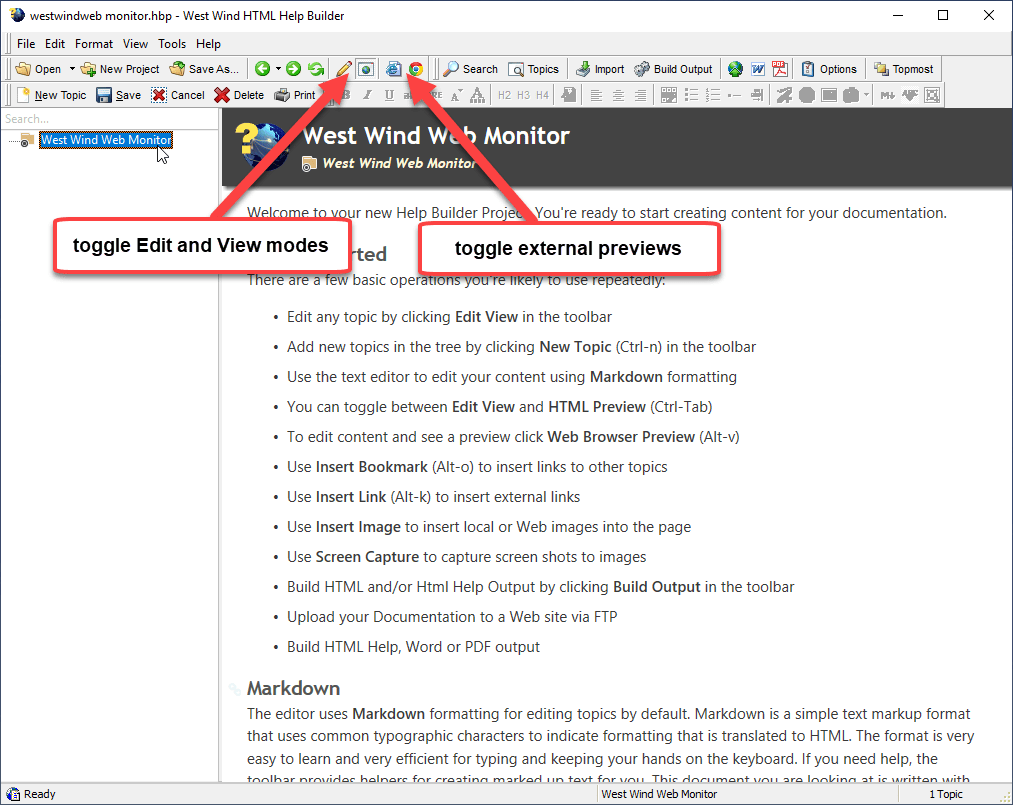Preview topic in Chrome browser
This screenshot has width=1013, height=805.
tap(415, 69)
